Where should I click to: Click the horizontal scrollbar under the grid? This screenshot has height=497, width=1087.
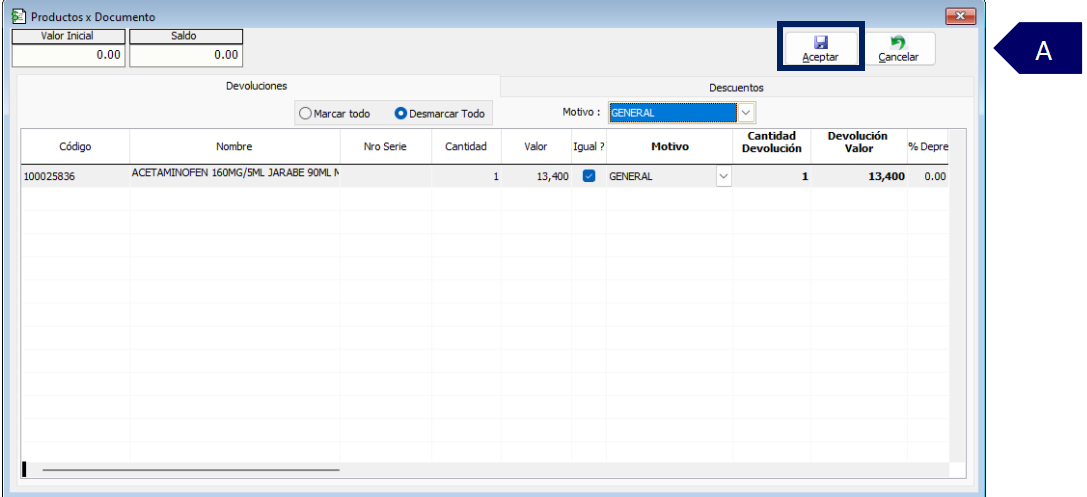(x=191, y=469)
